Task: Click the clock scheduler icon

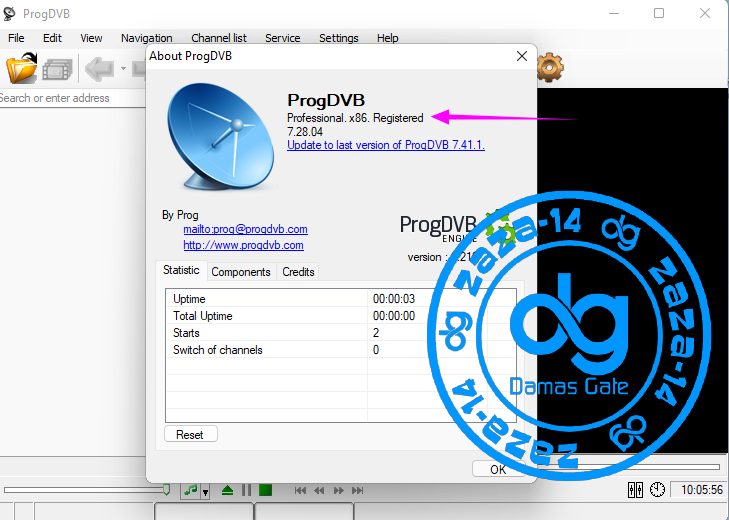Action: point(657,490)
